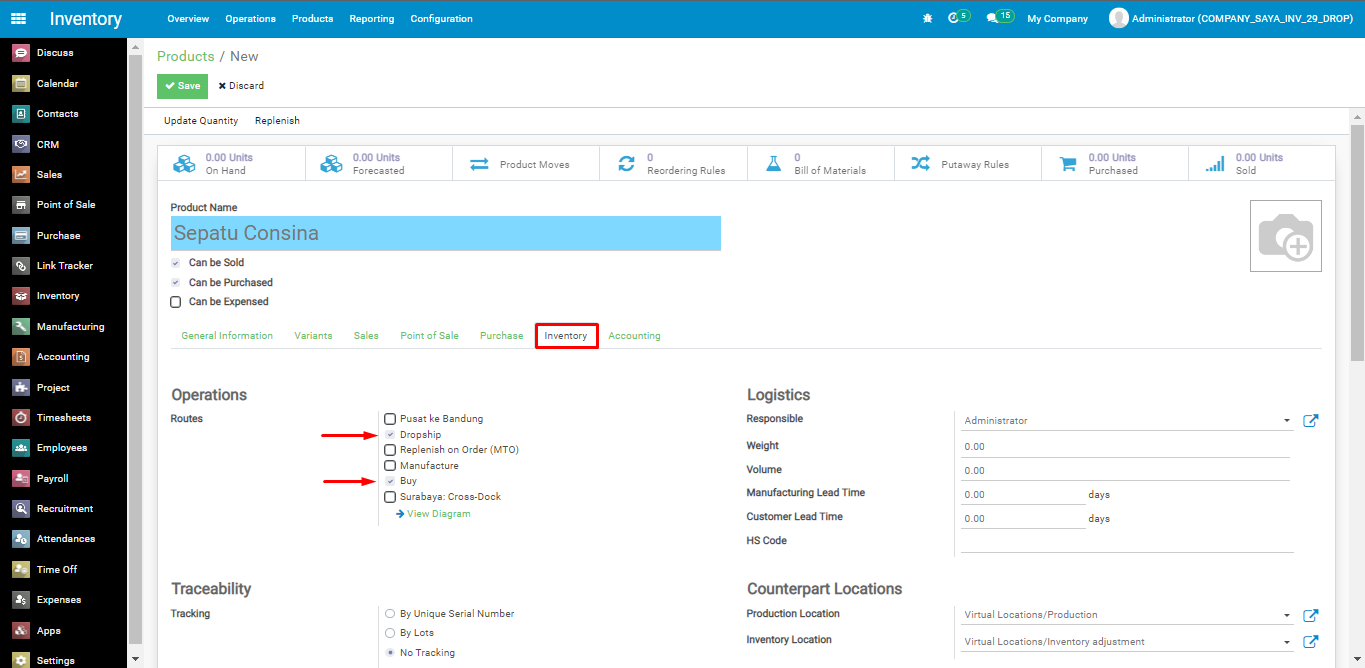Enable the Can be Expensed checkbox
The height and width of the screenshot is (668, 1365).
click(x=176, y=302)
